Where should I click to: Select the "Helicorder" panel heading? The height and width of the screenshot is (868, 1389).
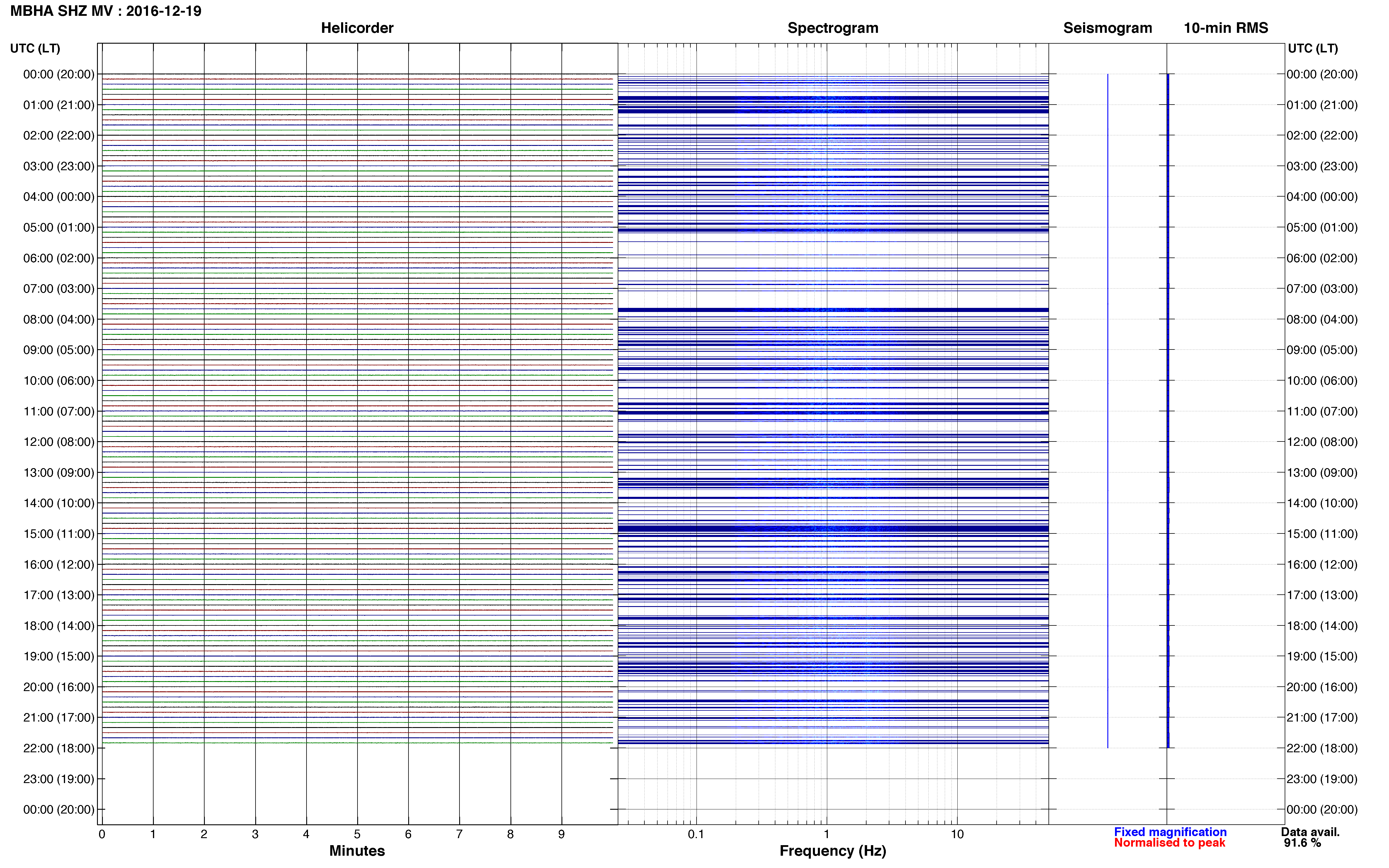[x=357, y=28]
